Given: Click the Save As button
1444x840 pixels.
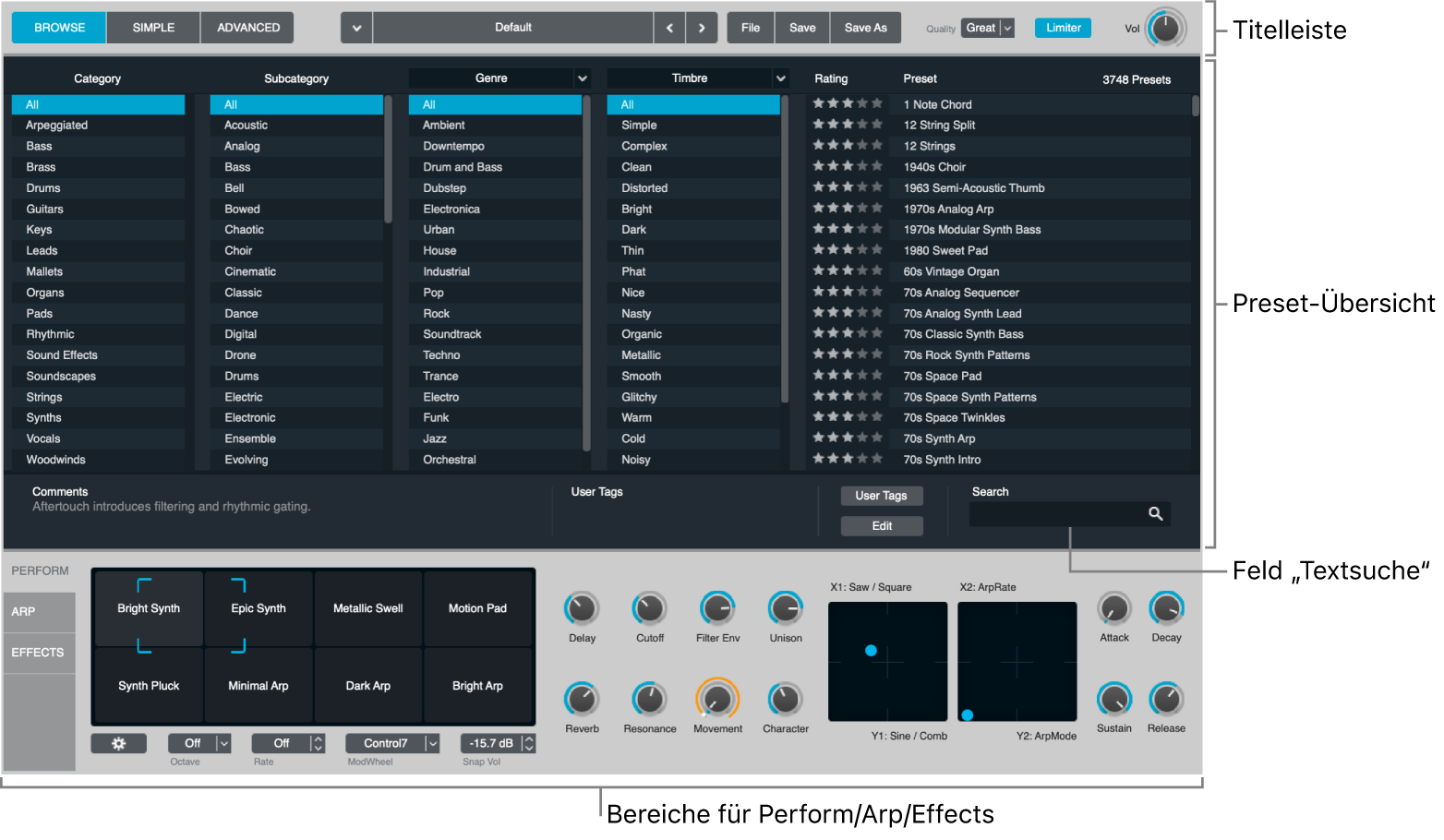Looking at the screenshot, I should pyautogui.click(x=865, y=28).
